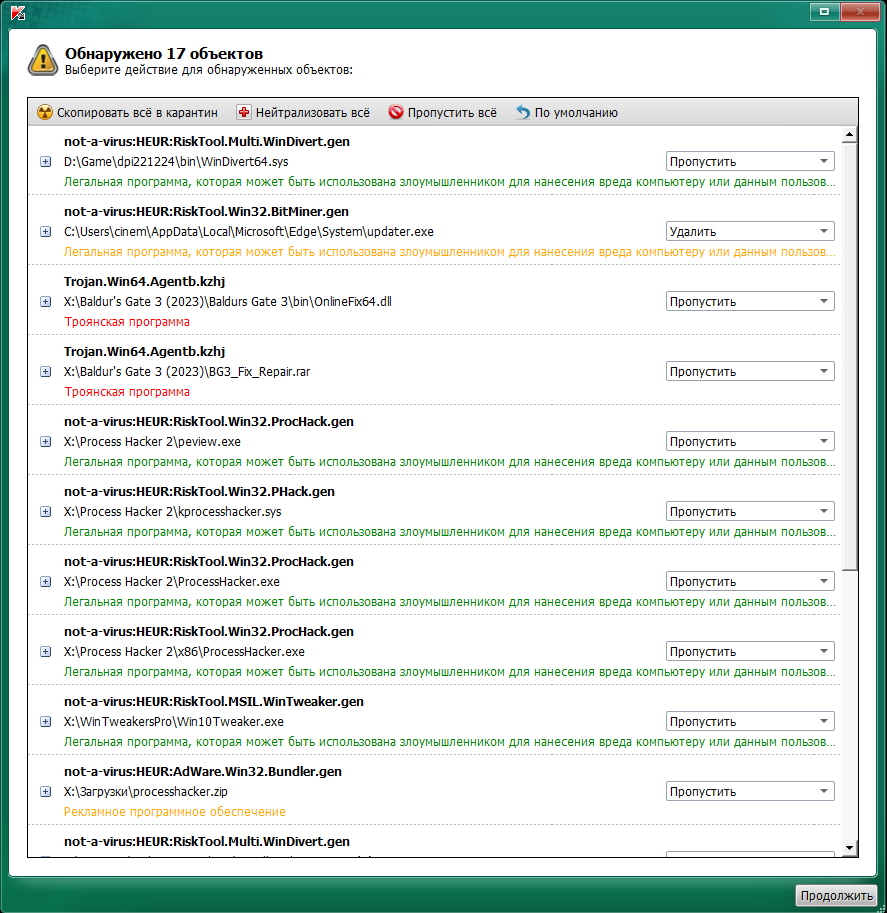The width and height of the screenshot is (887, 913).
Task: Open Удалить dropdown for updater.exe
Action: 750,231
